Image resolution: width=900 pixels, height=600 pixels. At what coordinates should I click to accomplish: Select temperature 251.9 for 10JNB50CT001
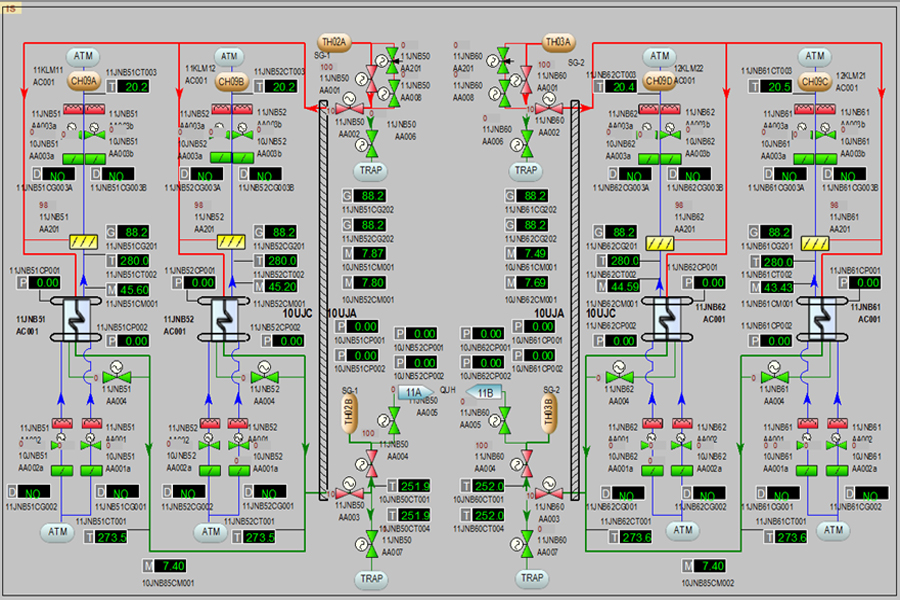coord(415,486)
